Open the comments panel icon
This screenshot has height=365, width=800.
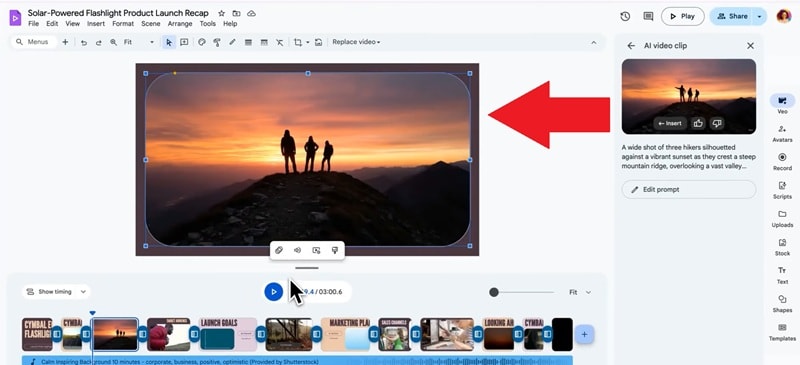[648, 16]
